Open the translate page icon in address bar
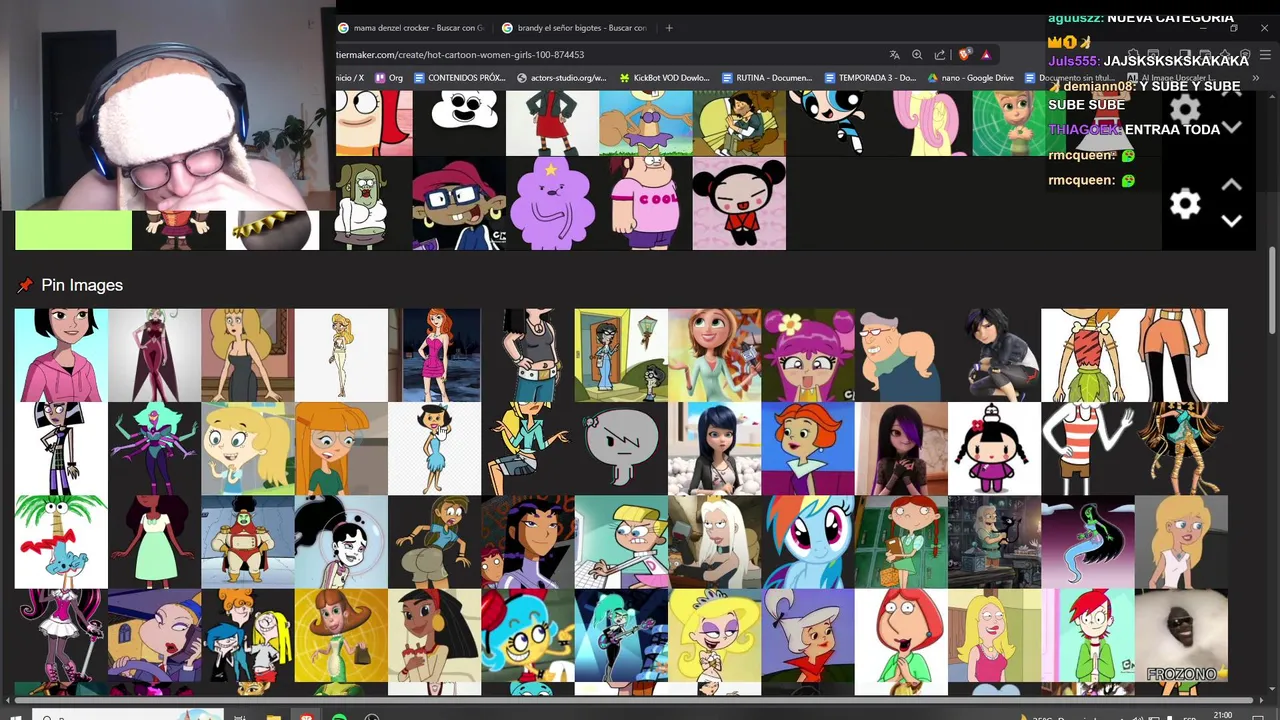This screenshot has height=720, width=1280. coord(894,55)
